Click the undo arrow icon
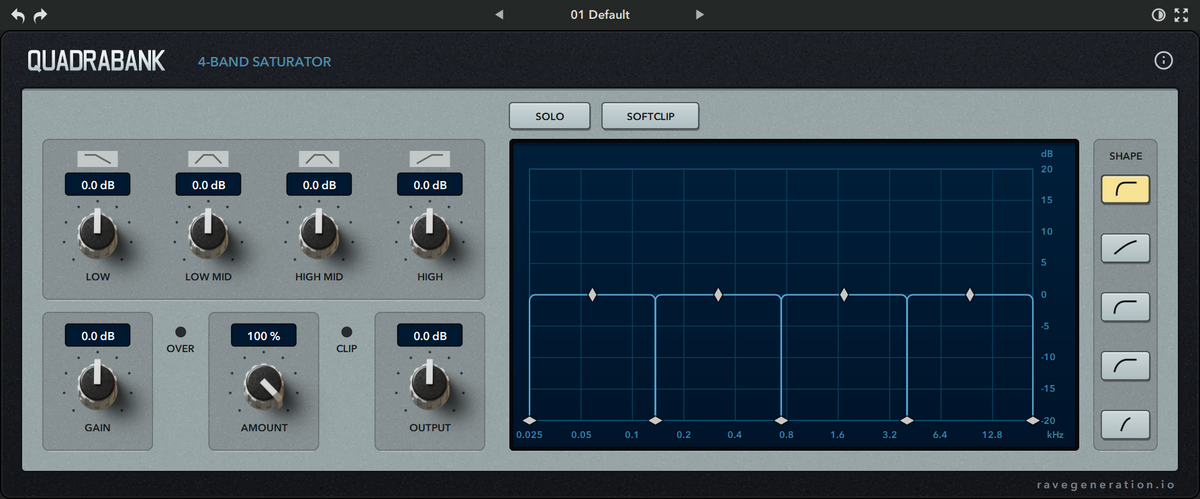The image size is (1200, 499). point(18,15)
